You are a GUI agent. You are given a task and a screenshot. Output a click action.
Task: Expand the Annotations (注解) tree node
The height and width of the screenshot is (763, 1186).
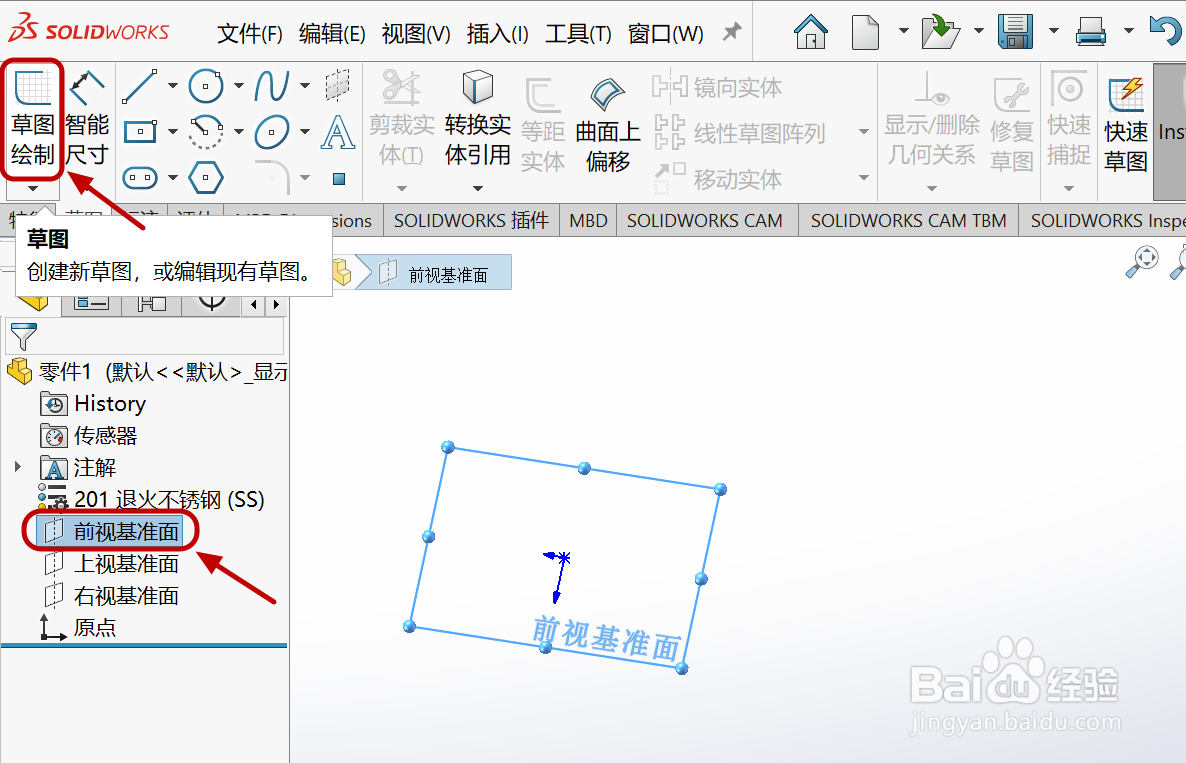(x=18, y=467)
